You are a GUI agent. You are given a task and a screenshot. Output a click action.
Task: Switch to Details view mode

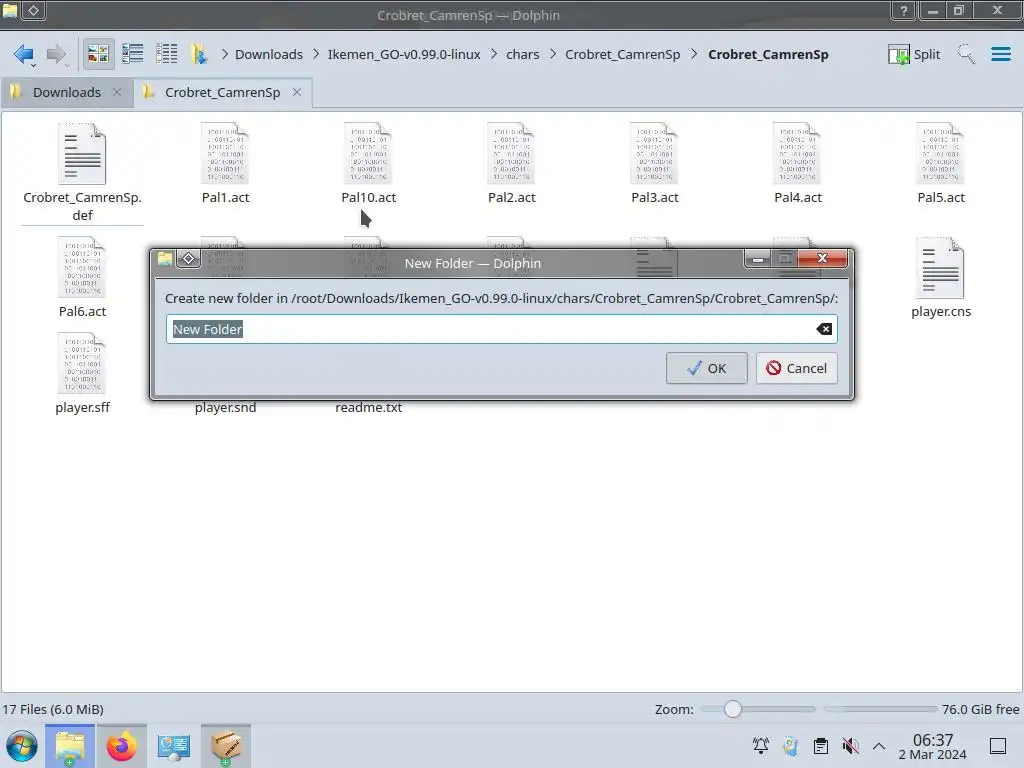click(167, 54)
